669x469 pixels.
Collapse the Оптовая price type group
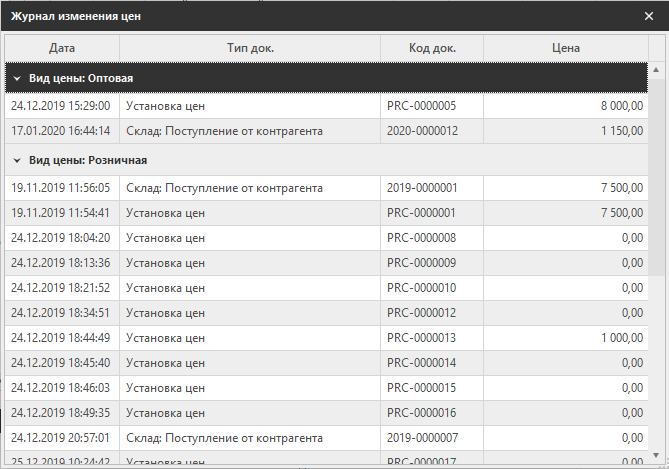coord(17,78)
